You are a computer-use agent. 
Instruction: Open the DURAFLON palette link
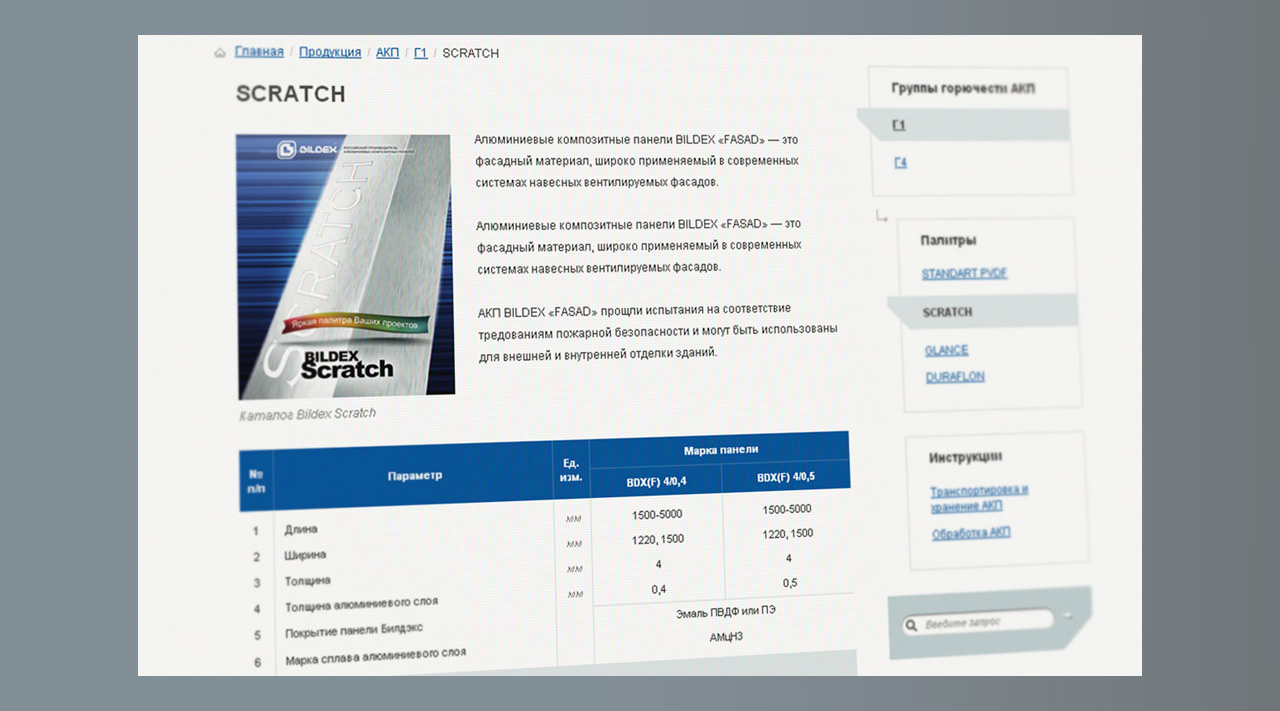[955, 377]
